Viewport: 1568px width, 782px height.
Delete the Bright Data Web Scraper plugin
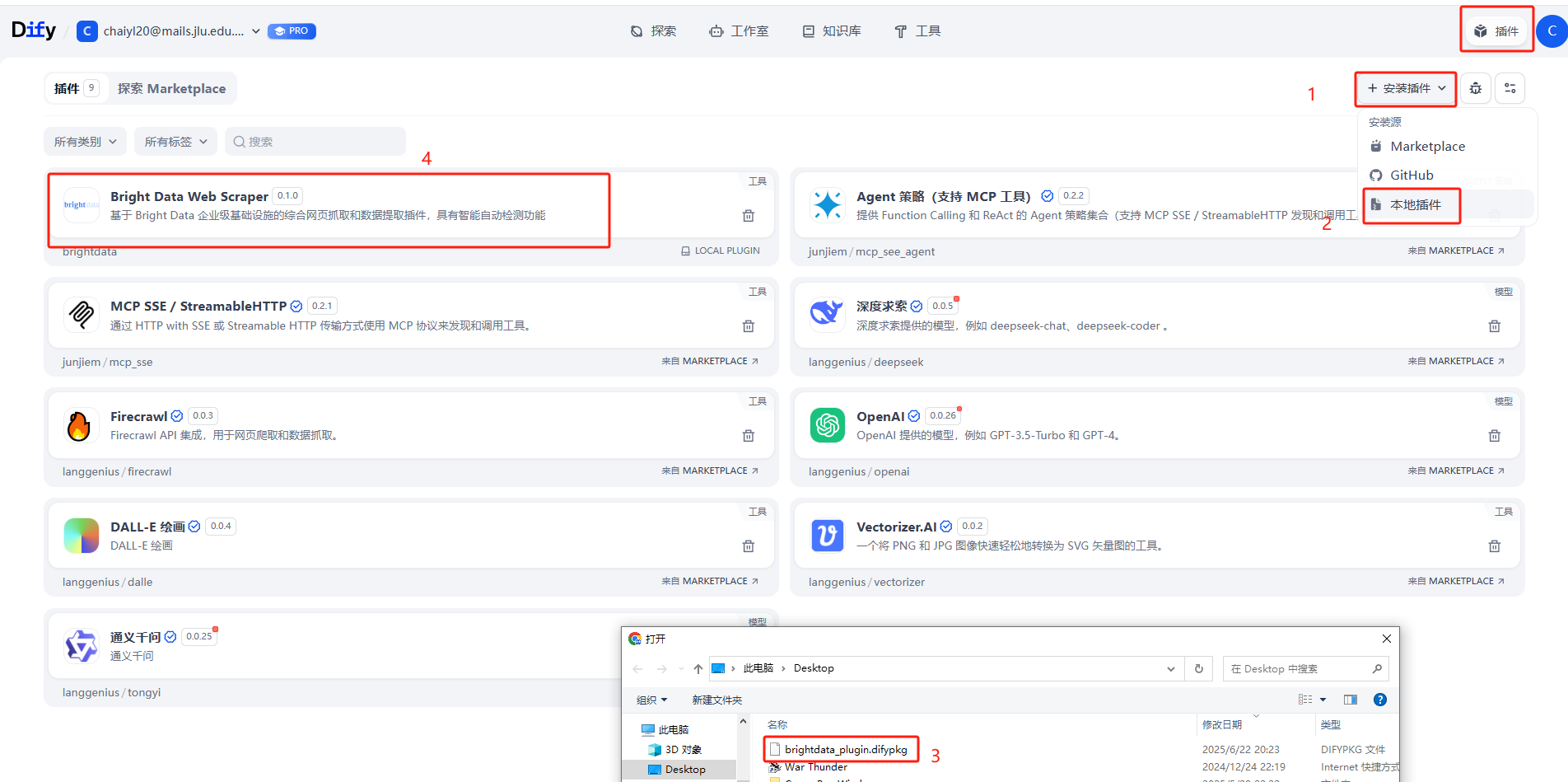point(749,216)
